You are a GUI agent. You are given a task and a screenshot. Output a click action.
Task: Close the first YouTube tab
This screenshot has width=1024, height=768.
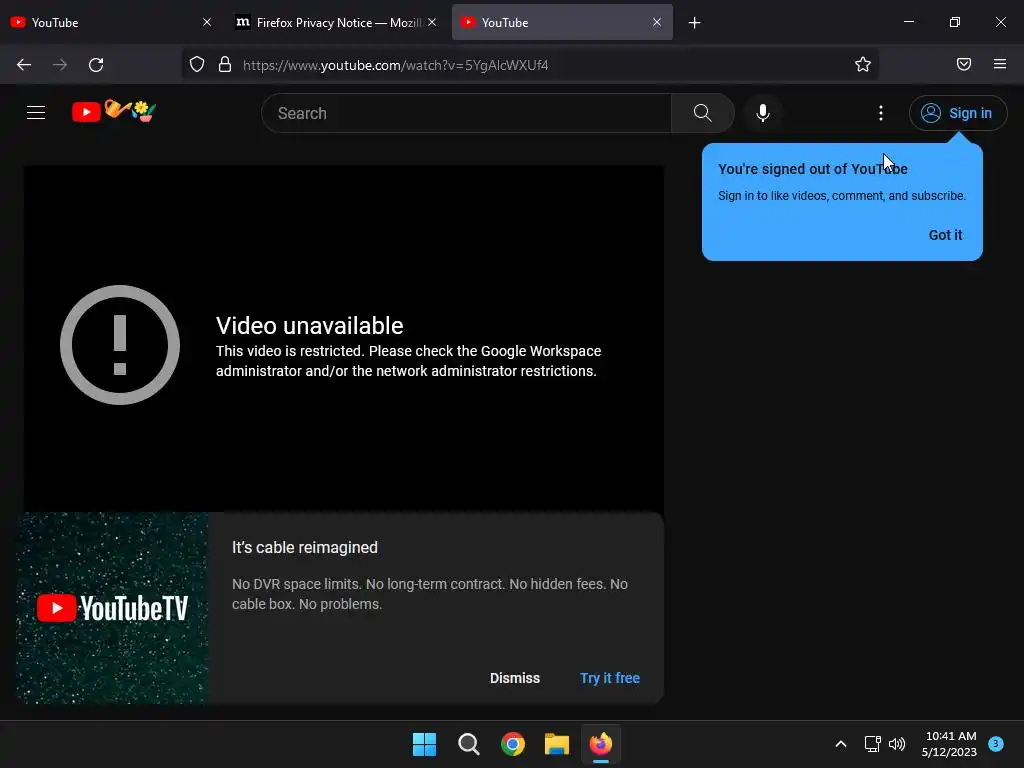(206, 22)
